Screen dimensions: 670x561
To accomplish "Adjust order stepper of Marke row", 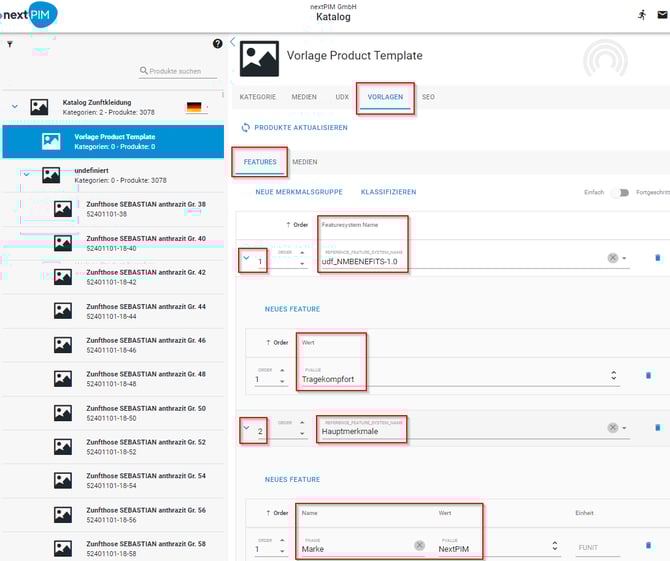I will [282, 545].
